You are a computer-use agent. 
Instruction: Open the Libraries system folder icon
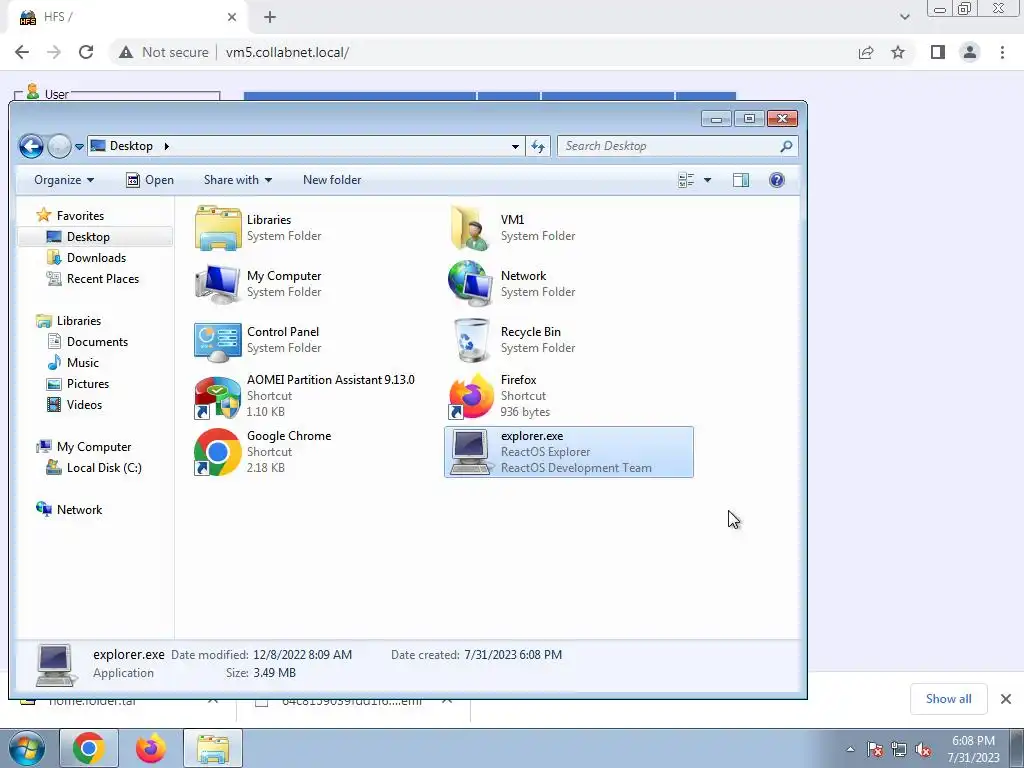pyautogui.click(x=217, y=227)
